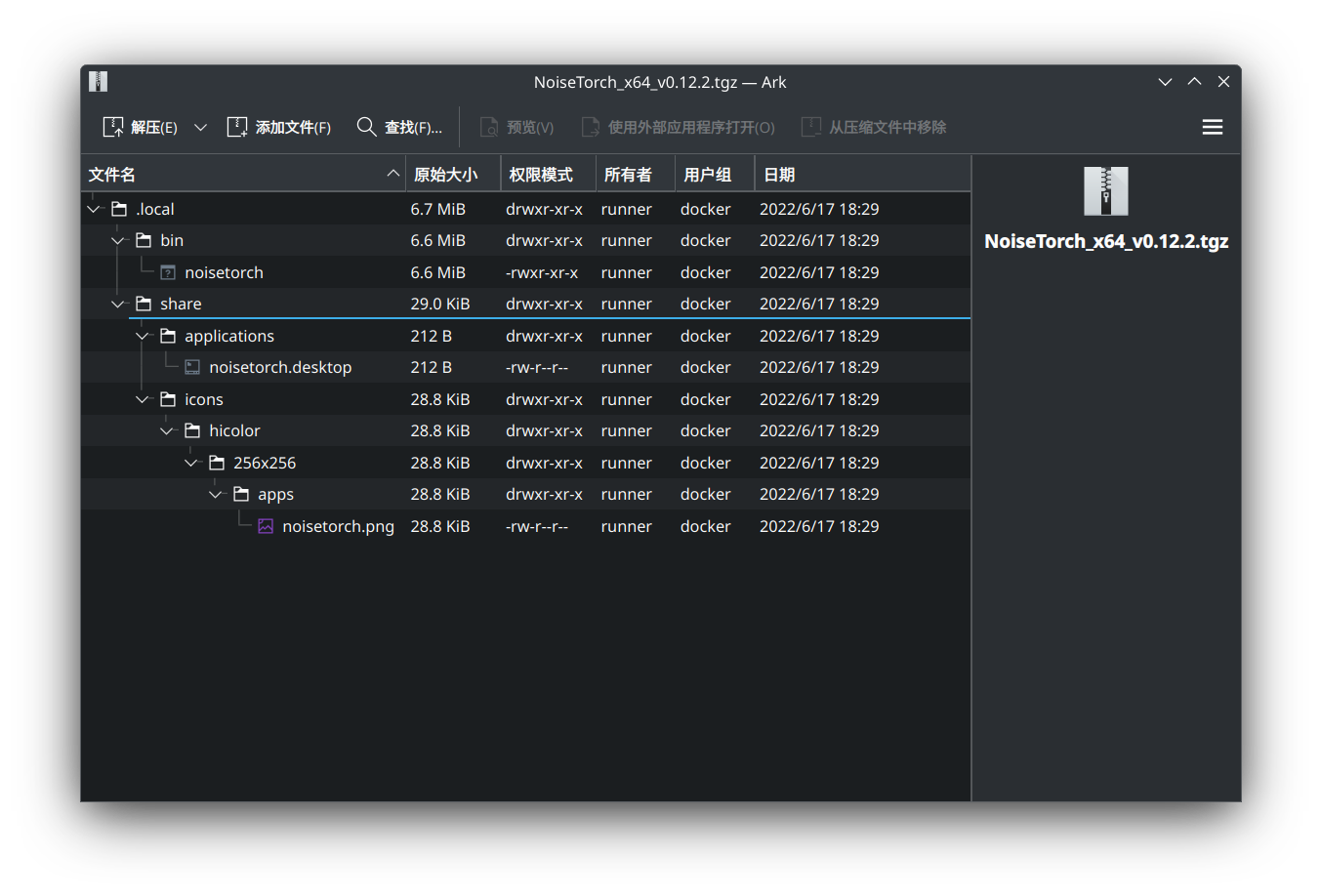Image resolution: width=1321 pixels, height=896 pixels.
Task: Click the -rwxr-xr-x permission cell
Action: (542, 272)
